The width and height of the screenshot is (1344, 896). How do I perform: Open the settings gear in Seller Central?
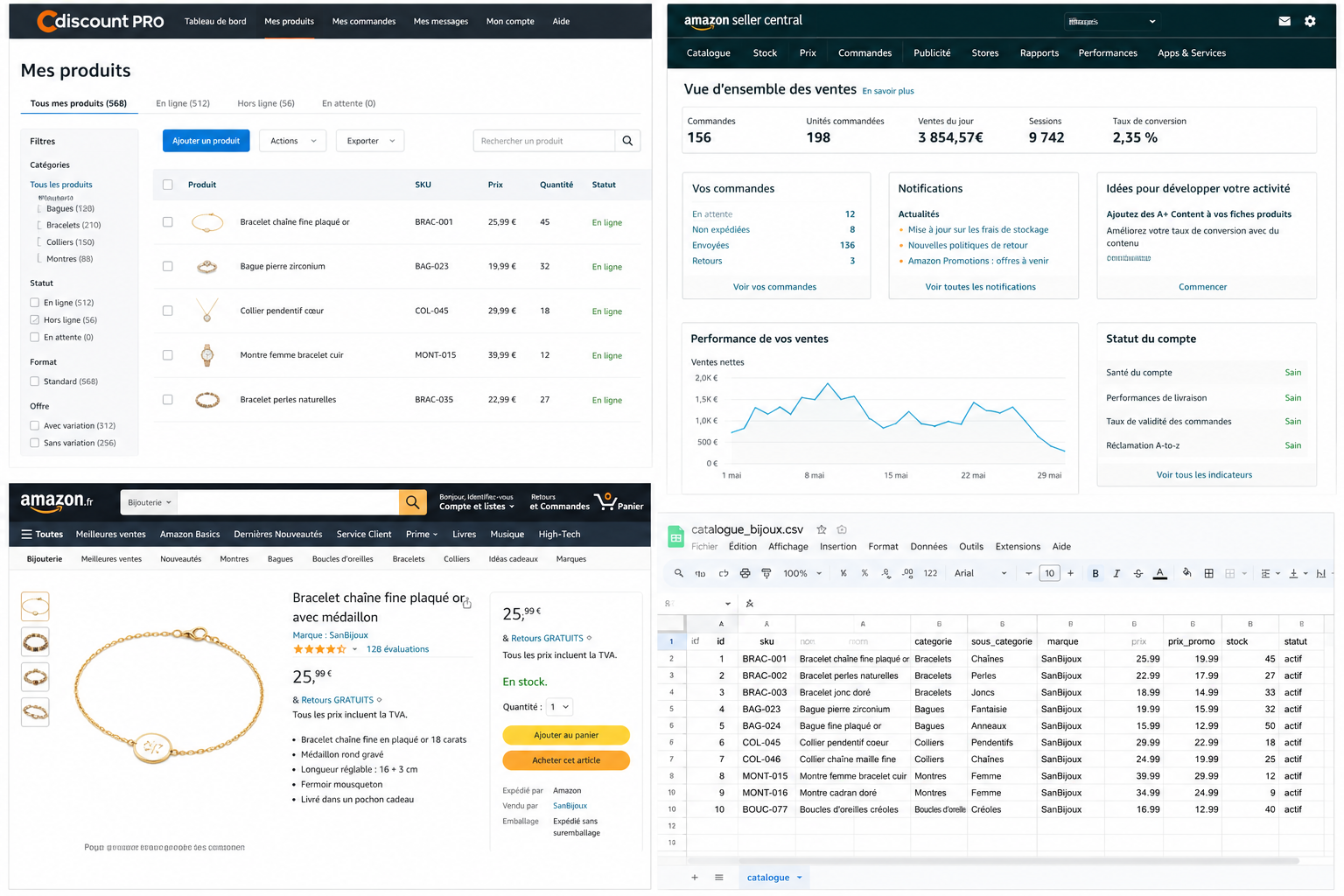pyautogui.click(x=1310, y=21)
